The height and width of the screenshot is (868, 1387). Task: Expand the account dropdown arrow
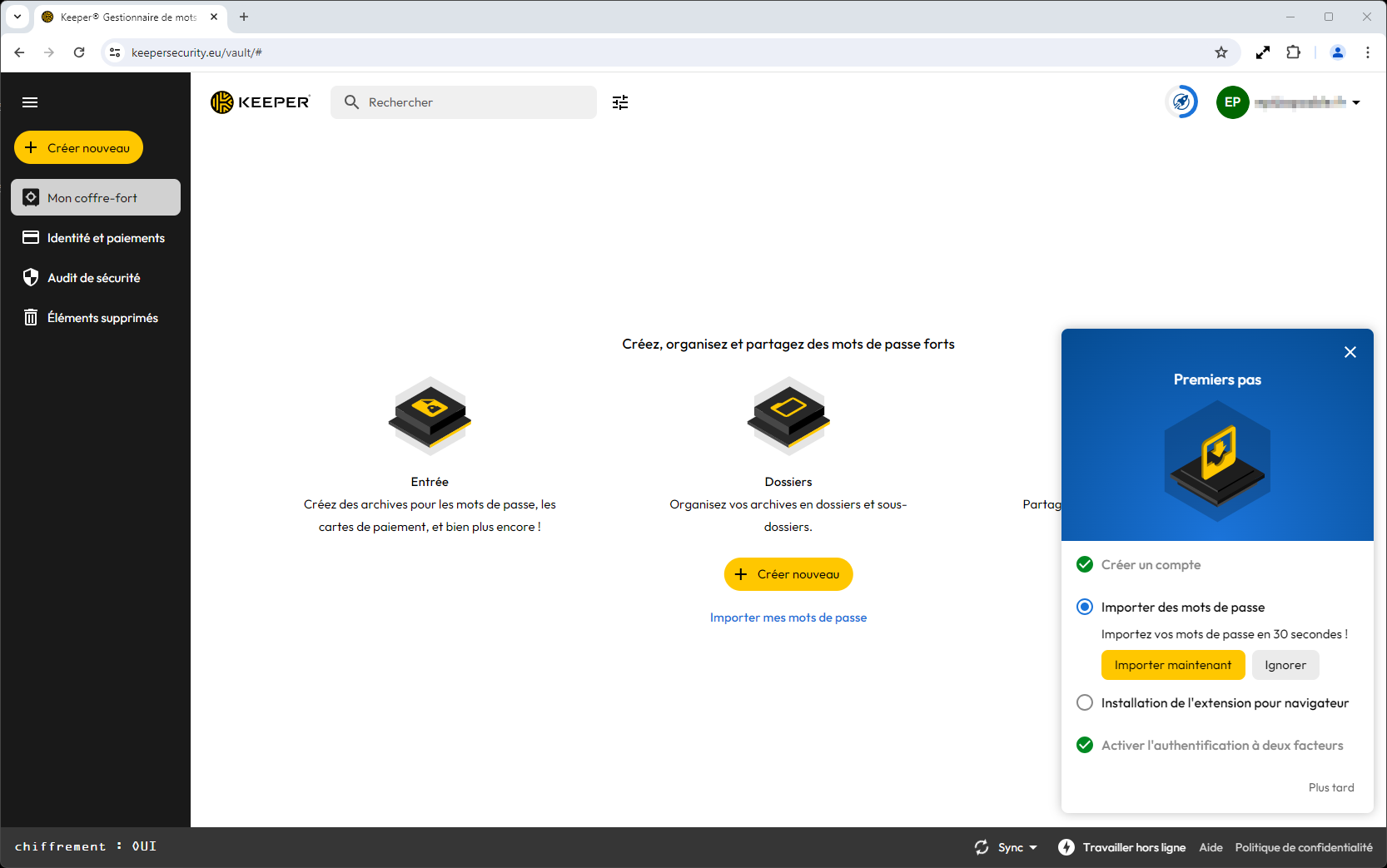tap(1356, 102)
